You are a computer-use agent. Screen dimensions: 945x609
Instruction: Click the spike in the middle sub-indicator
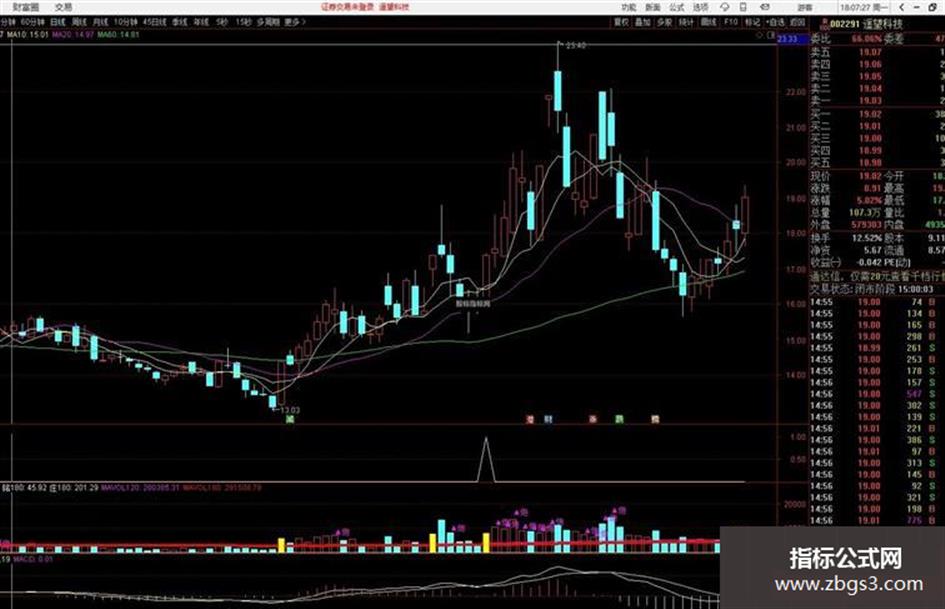(486, 459)
